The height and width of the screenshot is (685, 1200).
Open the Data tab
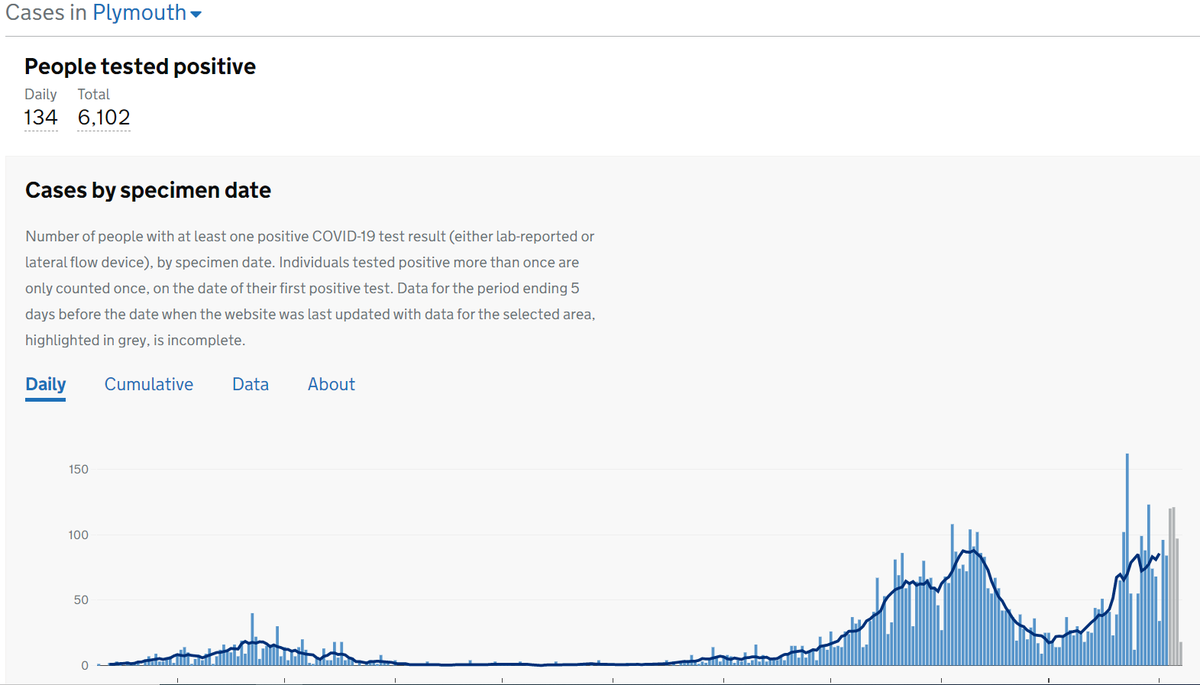pos(250,384)
